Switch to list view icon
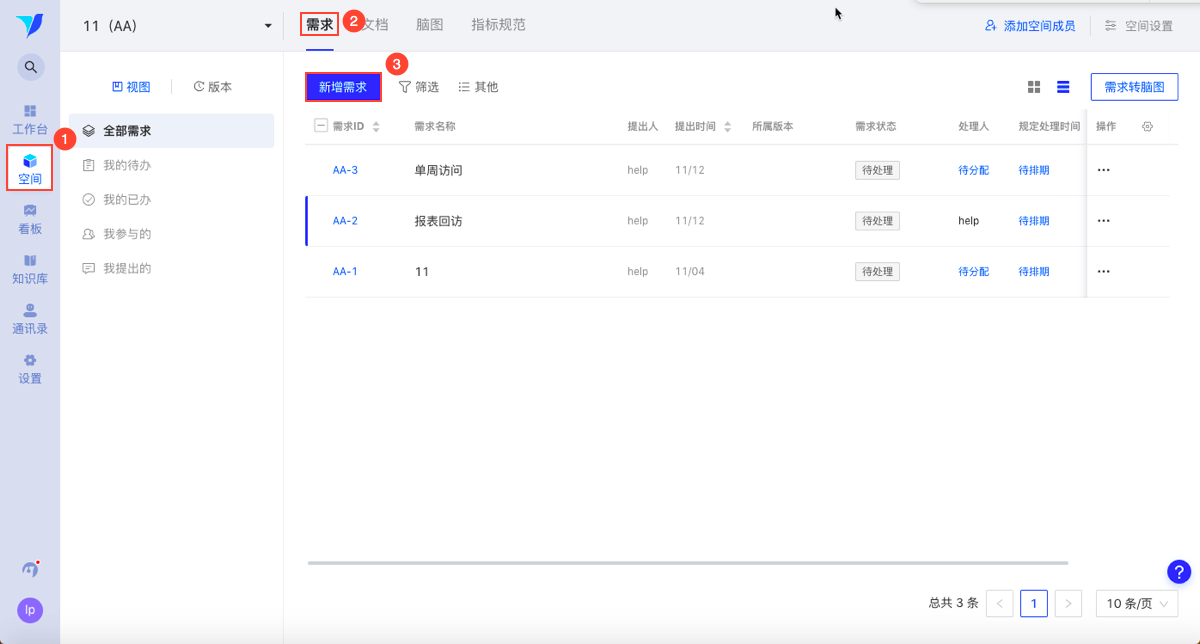 [1063, 87]
